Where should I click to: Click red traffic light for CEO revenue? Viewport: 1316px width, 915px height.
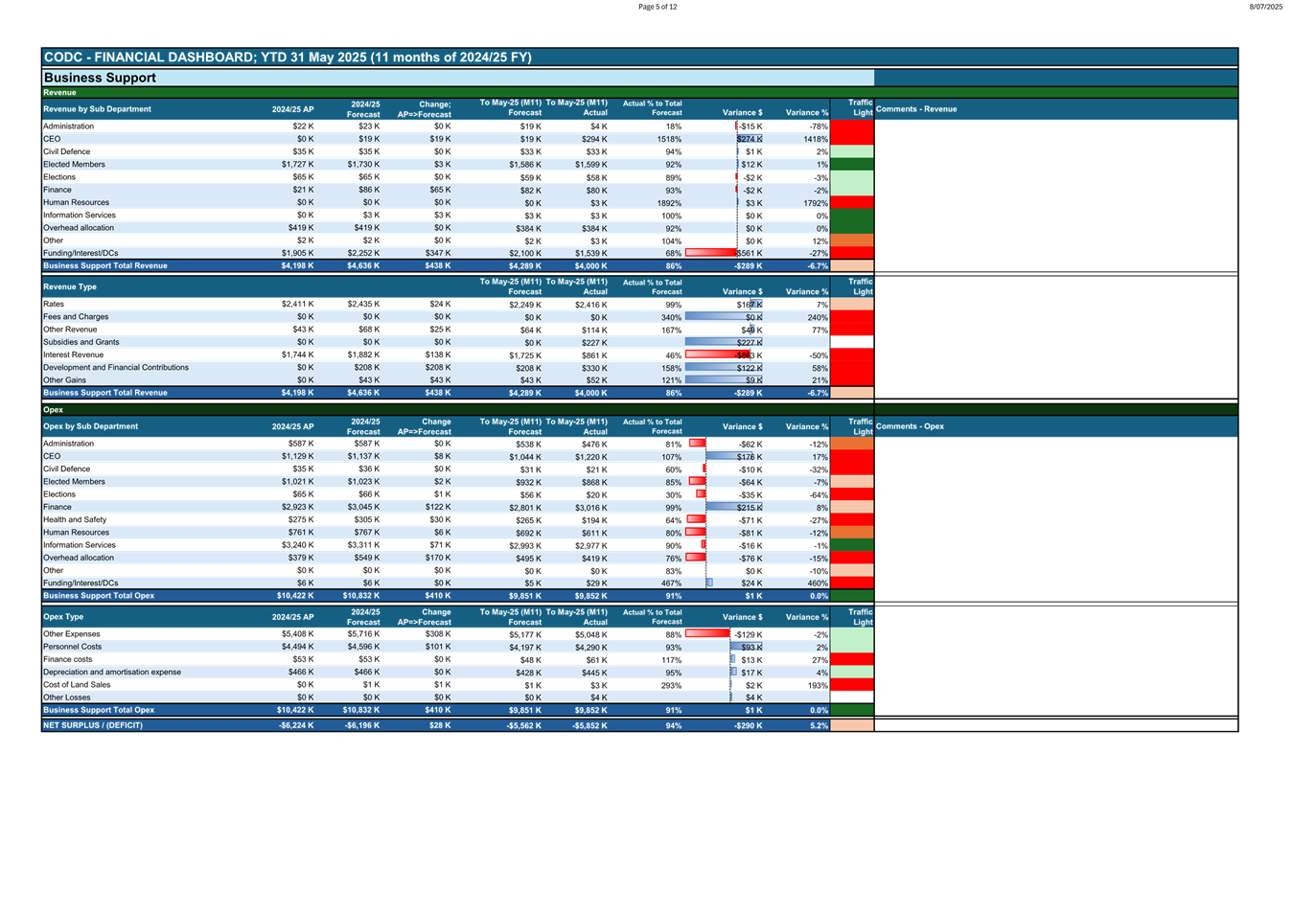(x=851, y=139)
